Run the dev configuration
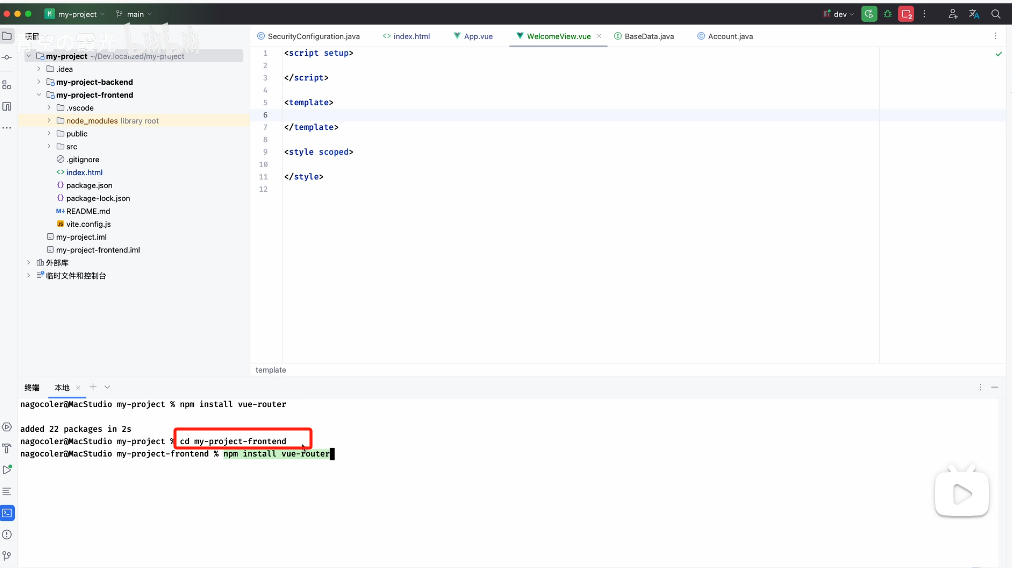1012x568 pixels. point(869,14)
